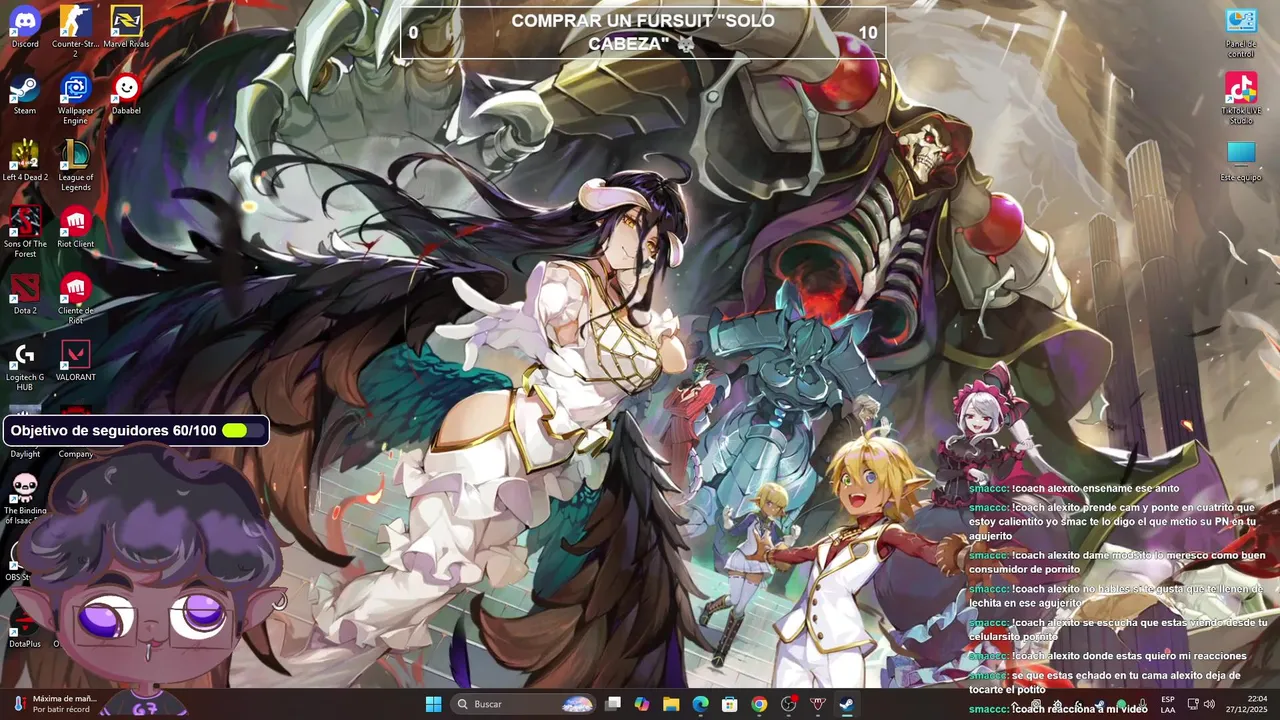Select the Steam desktop shortcut

[25, 95]
